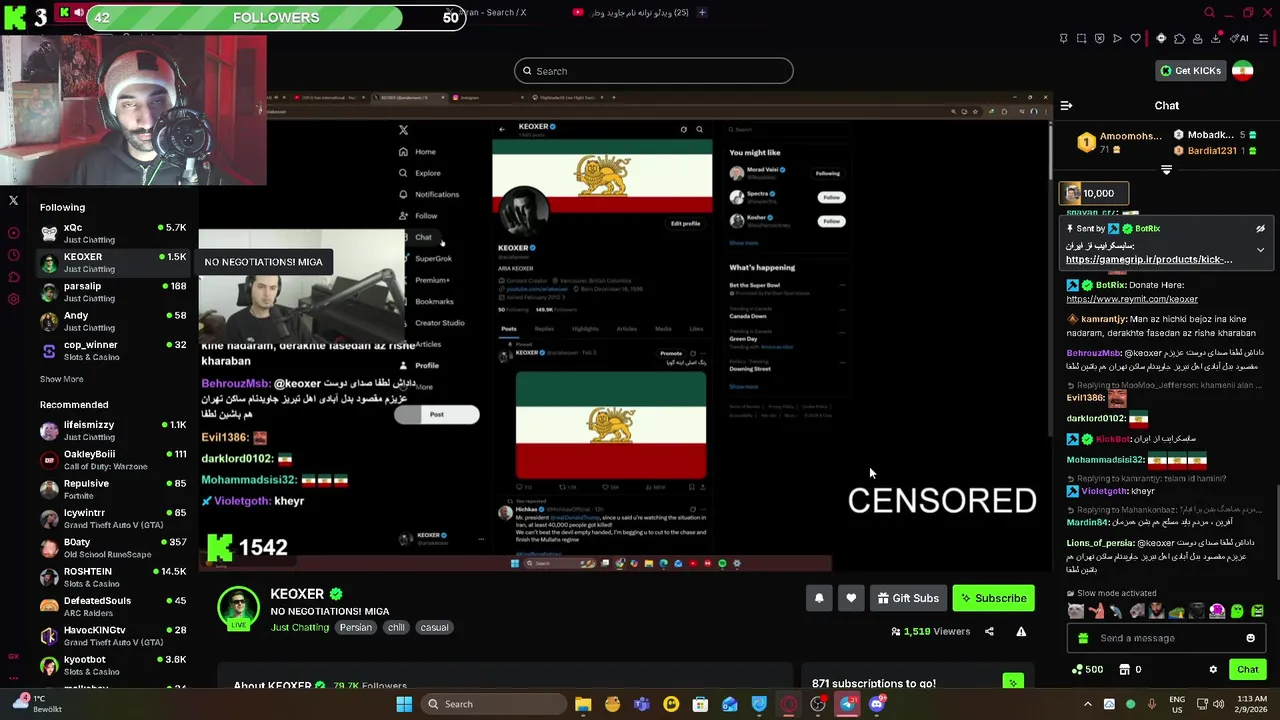Open Andy channel in the sidebar
This screenshot has height=720, width=1280.
click(112, 321)
